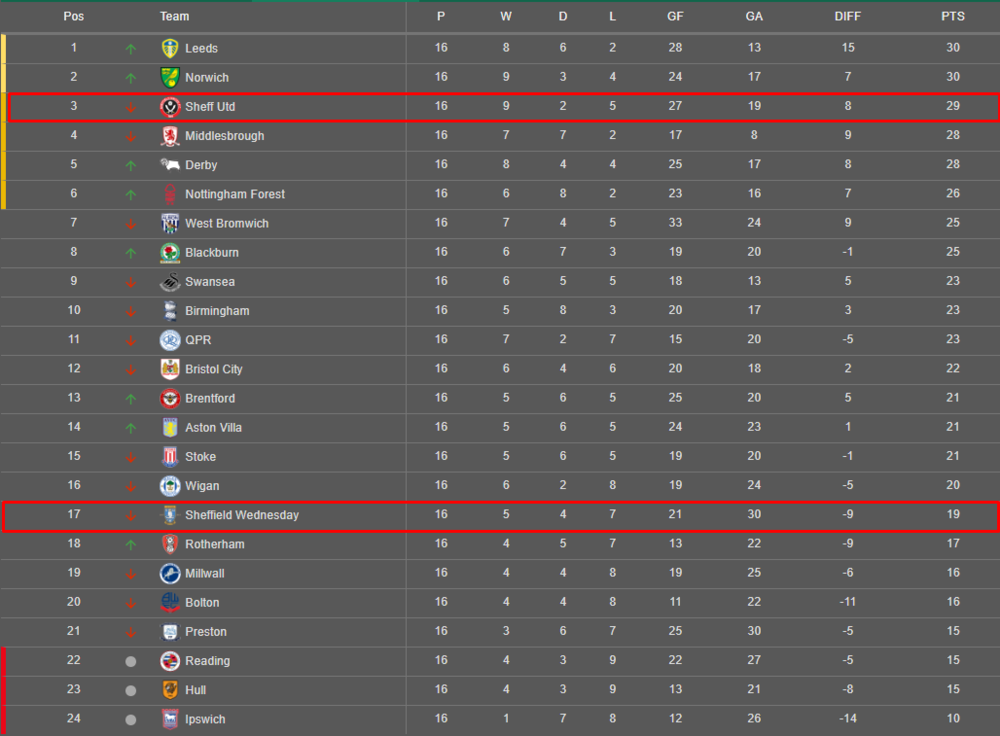
Task: Open the QPR club crest icon
Action: coord(170,340)
